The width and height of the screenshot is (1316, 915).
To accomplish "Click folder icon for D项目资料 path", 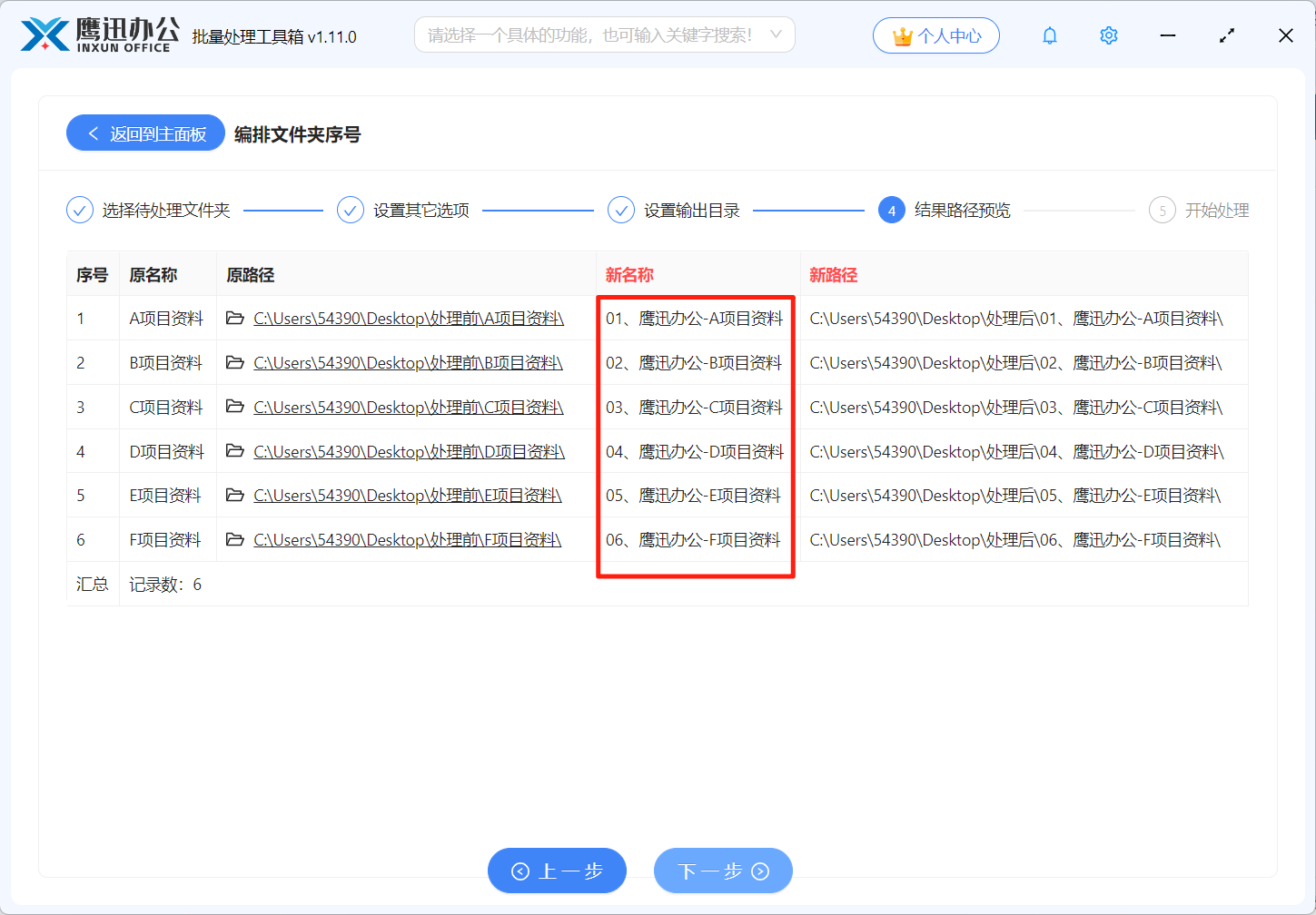I will (235, 451).
